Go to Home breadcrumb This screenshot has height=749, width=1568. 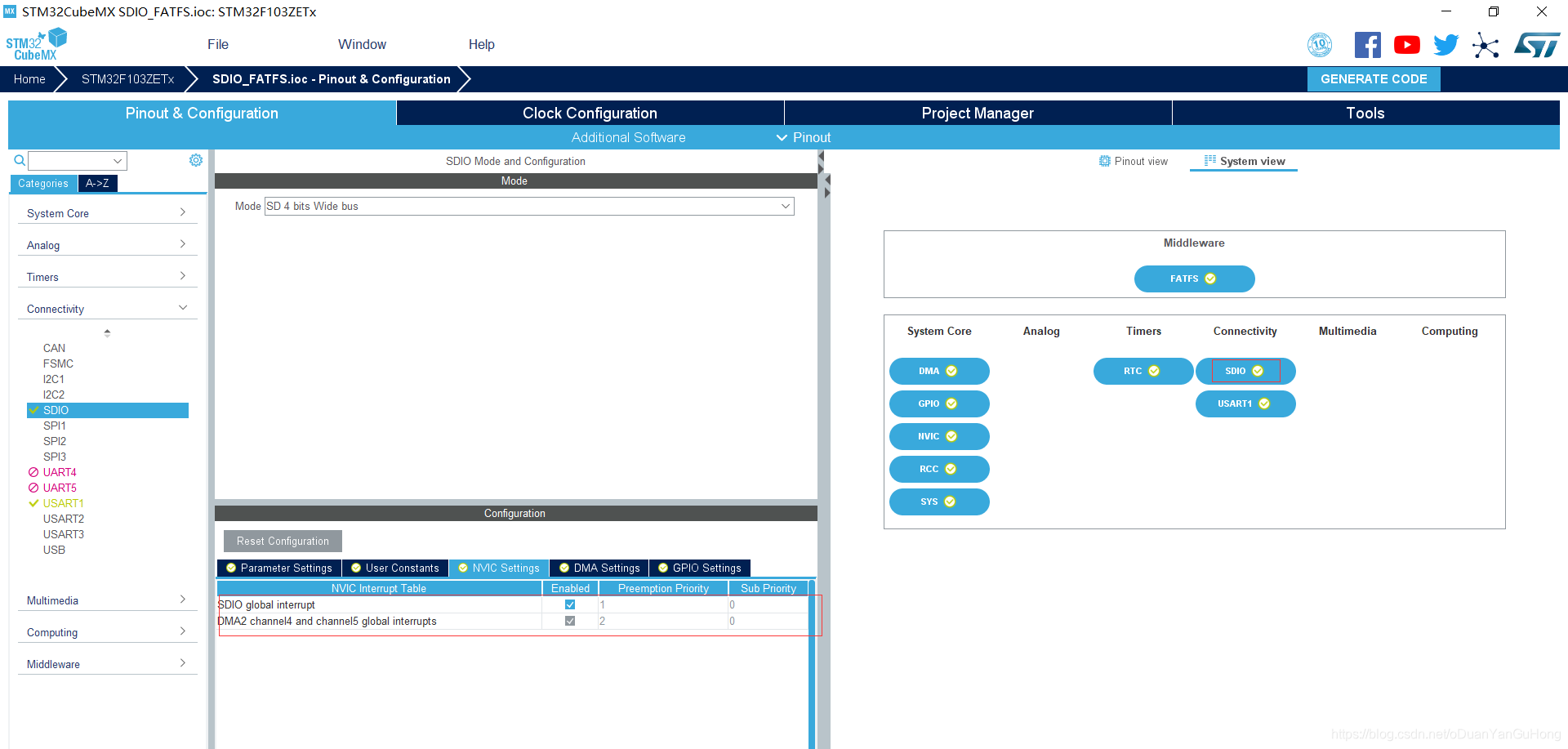[x=29, y=79]
